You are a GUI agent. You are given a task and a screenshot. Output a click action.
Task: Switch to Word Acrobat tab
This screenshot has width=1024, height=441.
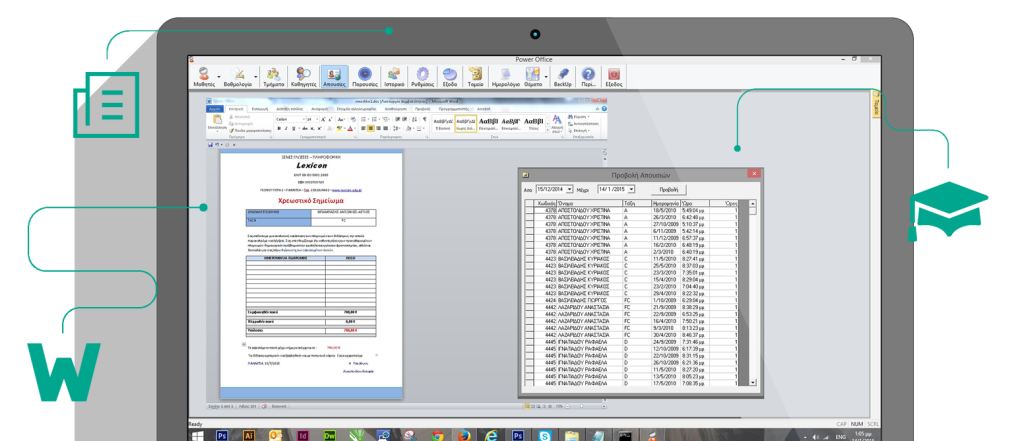click(x=484, y=109)
